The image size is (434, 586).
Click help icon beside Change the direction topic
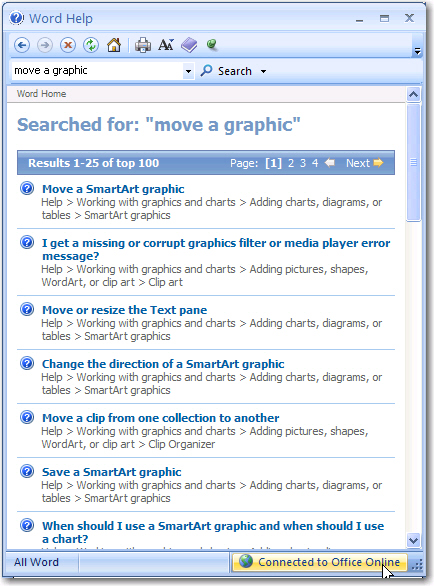27,364
